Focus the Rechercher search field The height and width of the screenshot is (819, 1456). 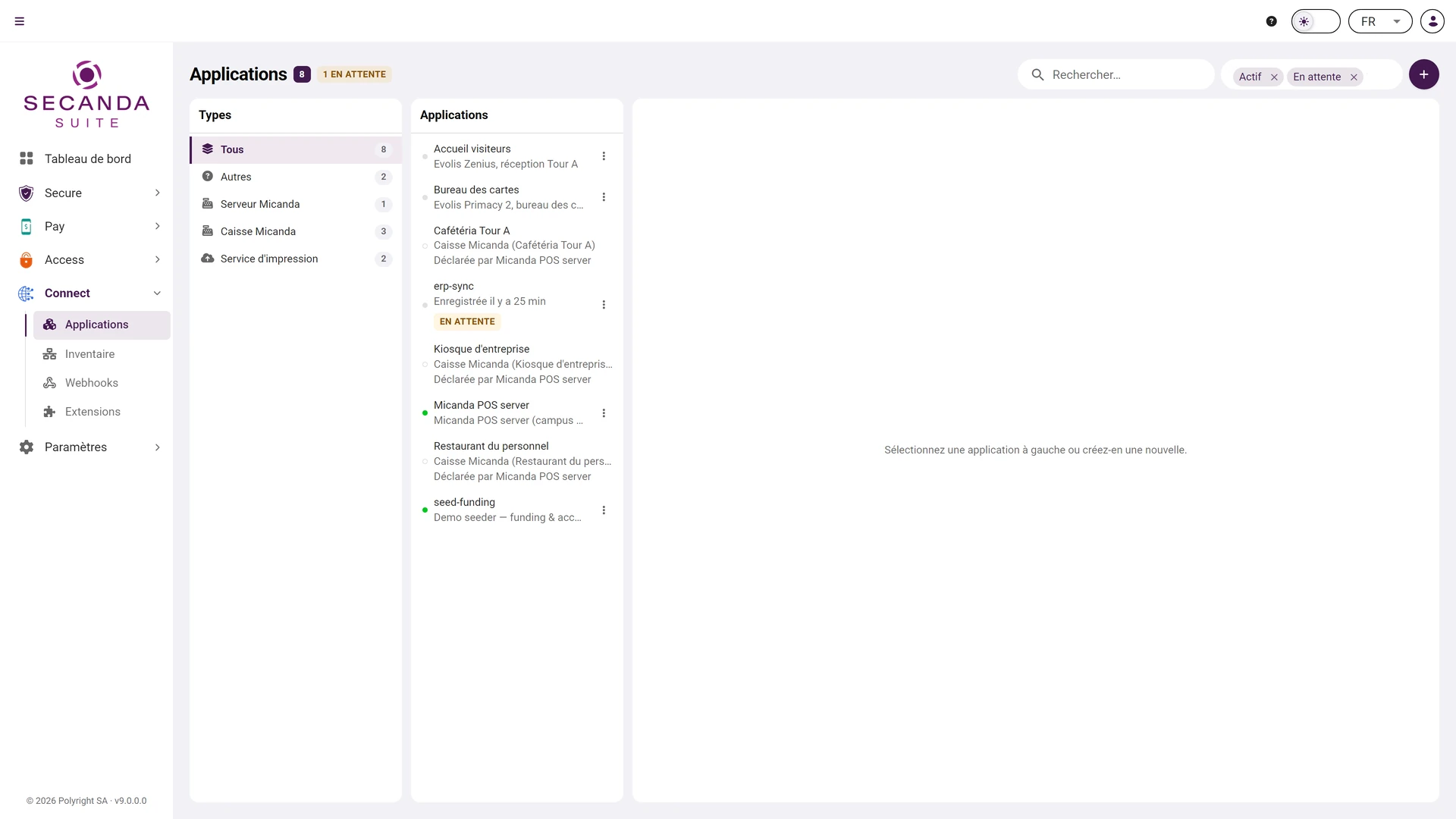(x=1116, y=74)
